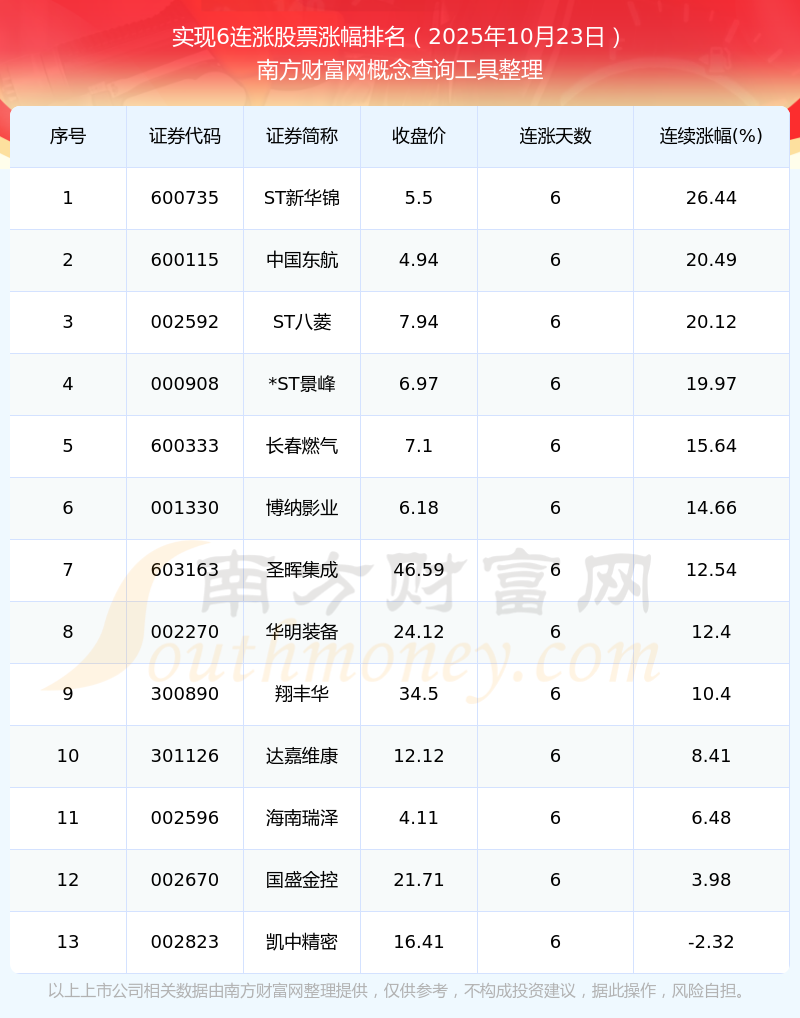Click the 连涨天数 column header

point(555,136)
